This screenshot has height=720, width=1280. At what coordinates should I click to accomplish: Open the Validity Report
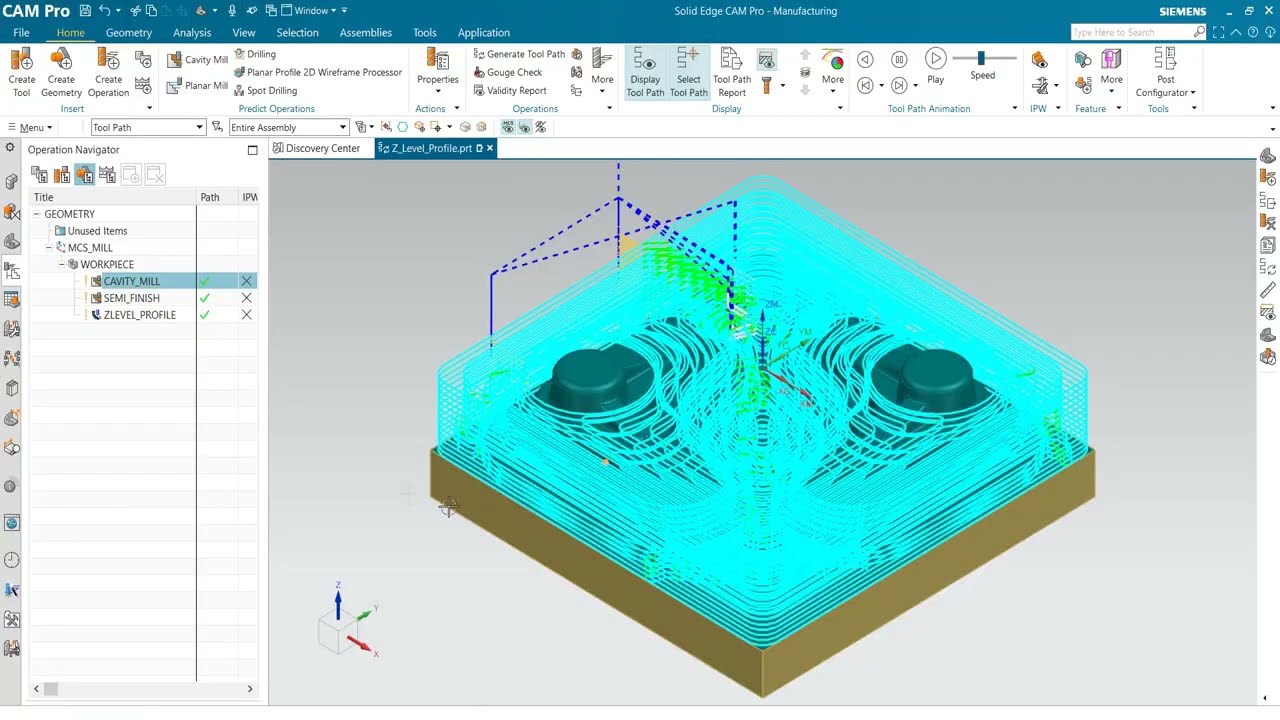pyautogui.click(x=510, y=90)
